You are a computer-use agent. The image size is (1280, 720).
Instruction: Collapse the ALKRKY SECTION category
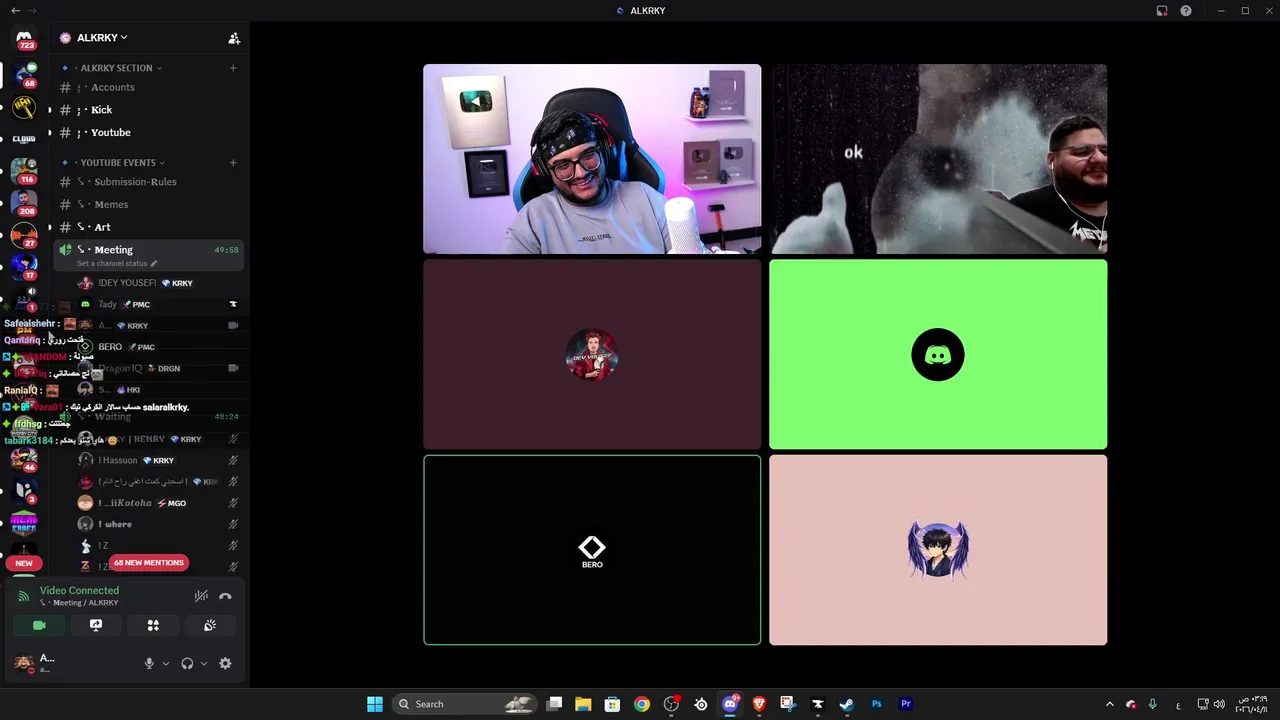pos(117,68)
